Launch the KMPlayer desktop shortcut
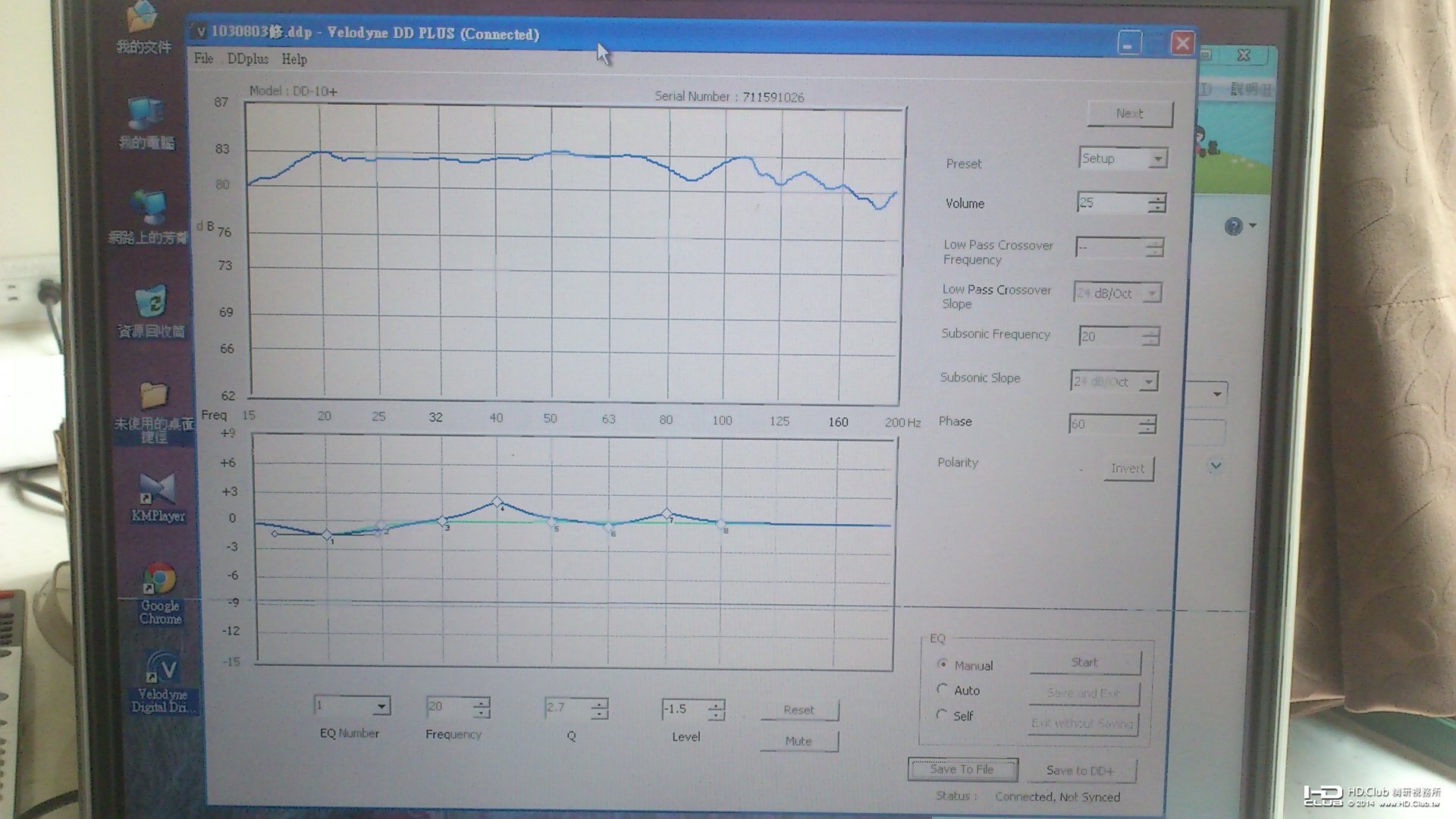1456x819 pixels. pyautogui.click(x=158, y=497)
